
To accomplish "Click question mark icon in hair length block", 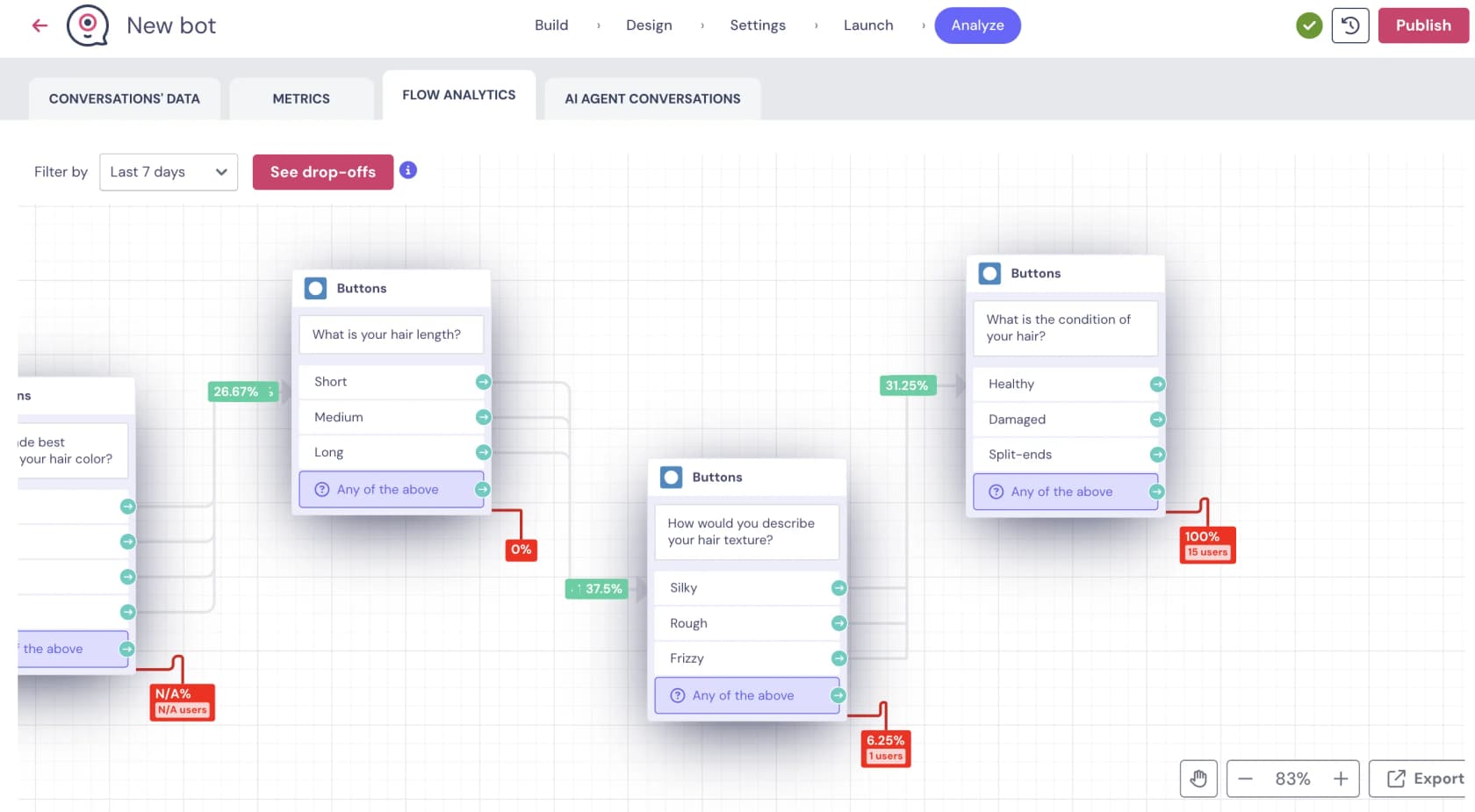I will pos(322,490).
